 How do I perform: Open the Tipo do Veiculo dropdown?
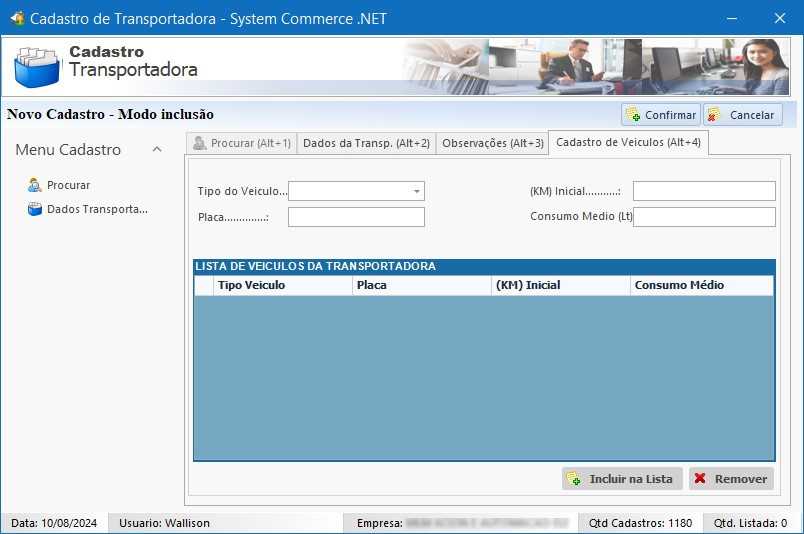pyautogui.click(x=416, y=191)
